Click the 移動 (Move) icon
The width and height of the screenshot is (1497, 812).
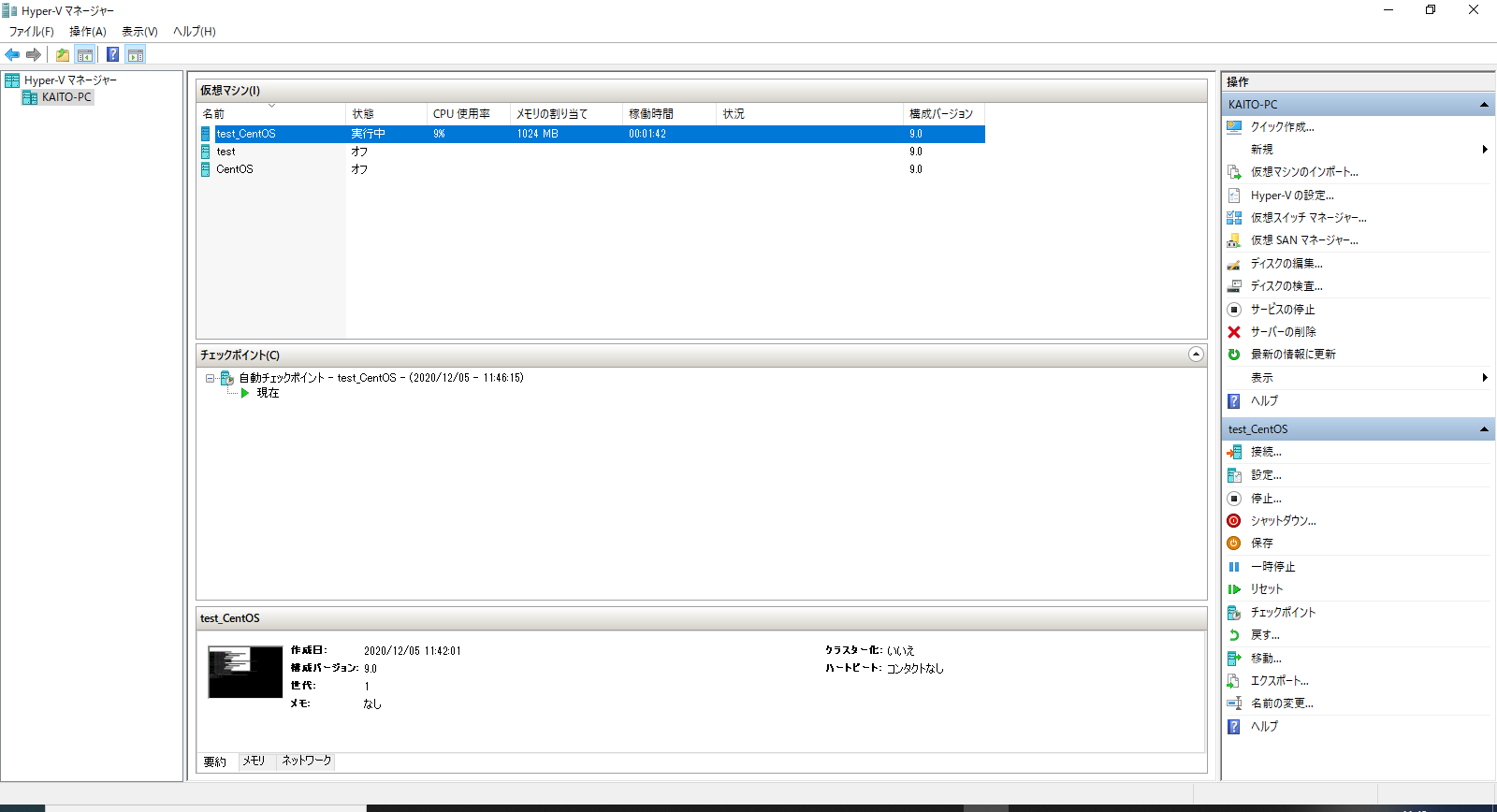(1234, 659)
